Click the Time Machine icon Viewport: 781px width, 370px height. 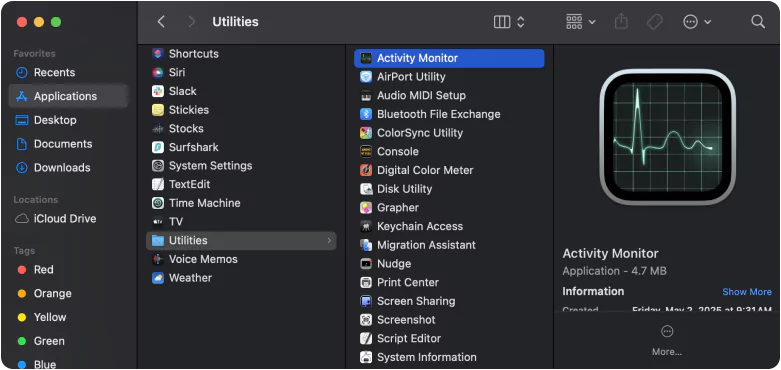click(158, 203)
